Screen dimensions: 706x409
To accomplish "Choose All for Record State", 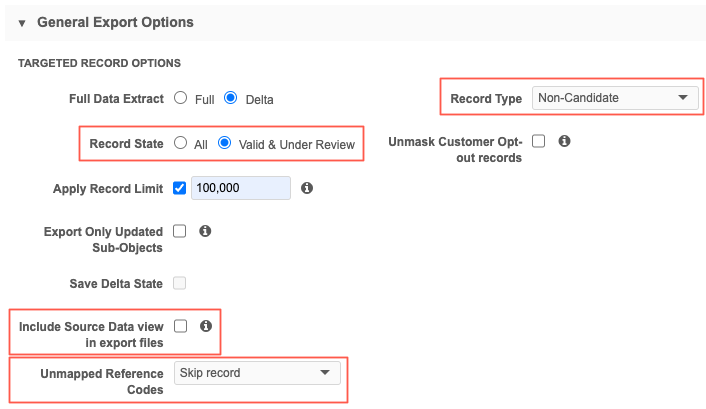I will point(181,143).
